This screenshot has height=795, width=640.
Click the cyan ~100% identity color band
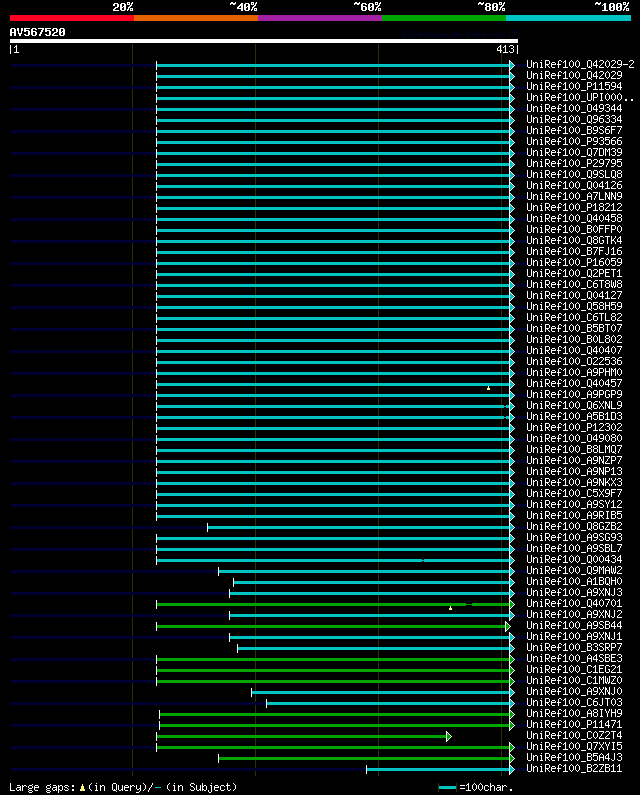point(568,18)
